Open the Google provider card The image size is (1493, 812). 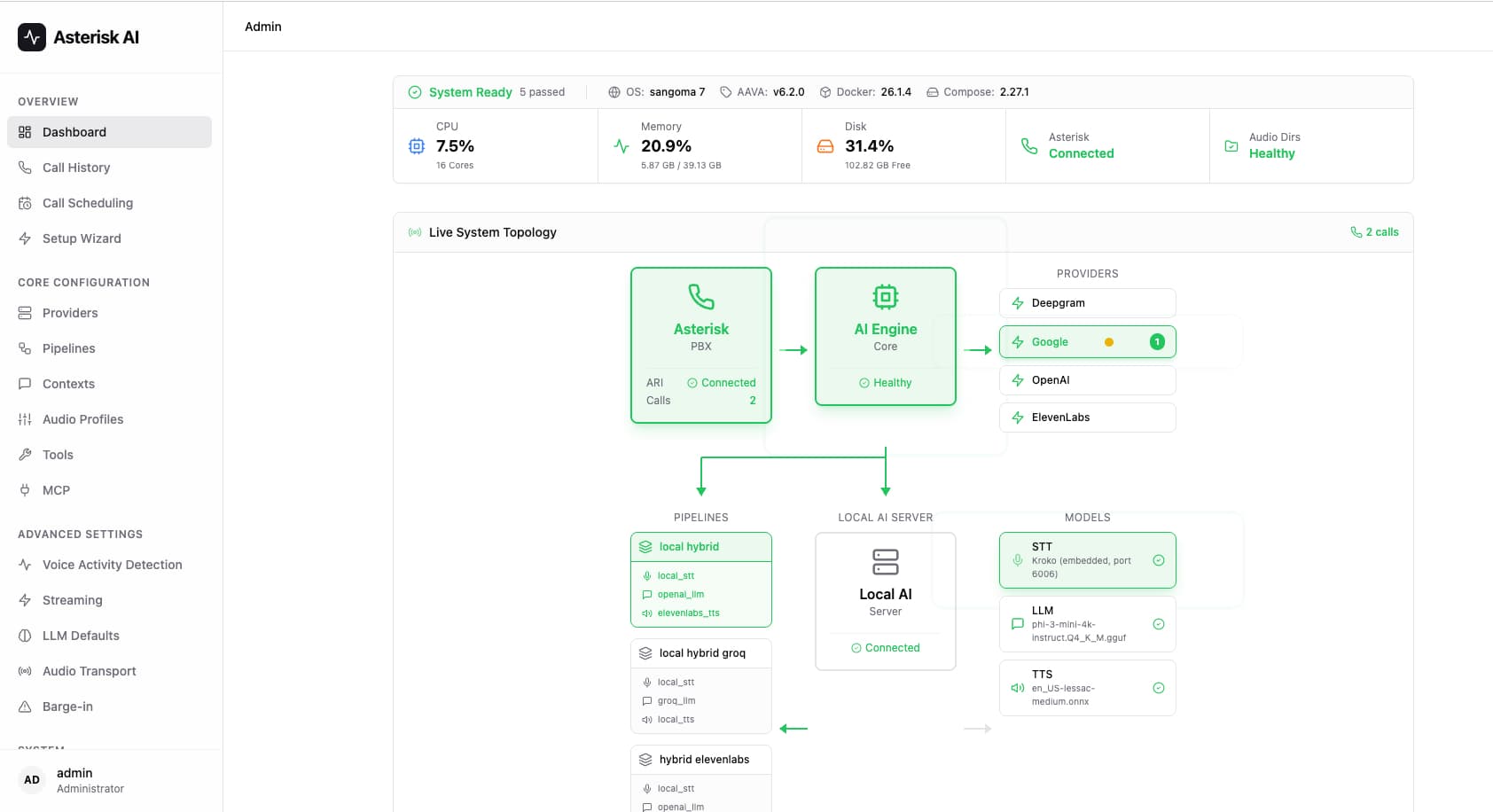point(1088,342)
